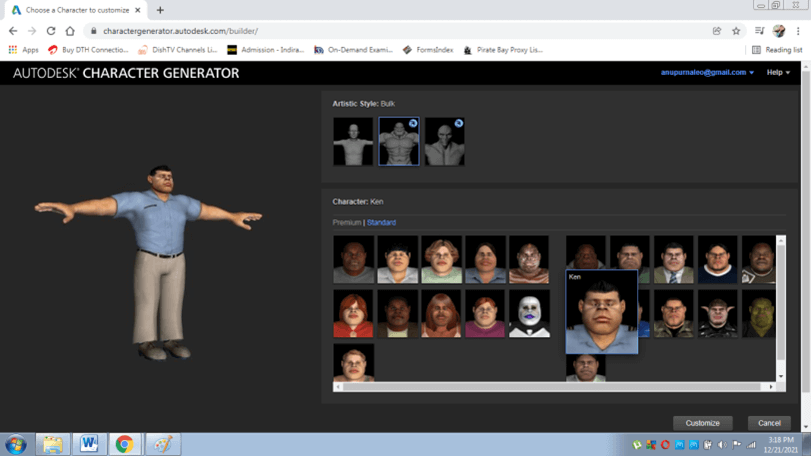Open the anupurnaleo@gmail.com account dropdown
The width and height of the screenshot is (811, 456).
pos(707,72)
